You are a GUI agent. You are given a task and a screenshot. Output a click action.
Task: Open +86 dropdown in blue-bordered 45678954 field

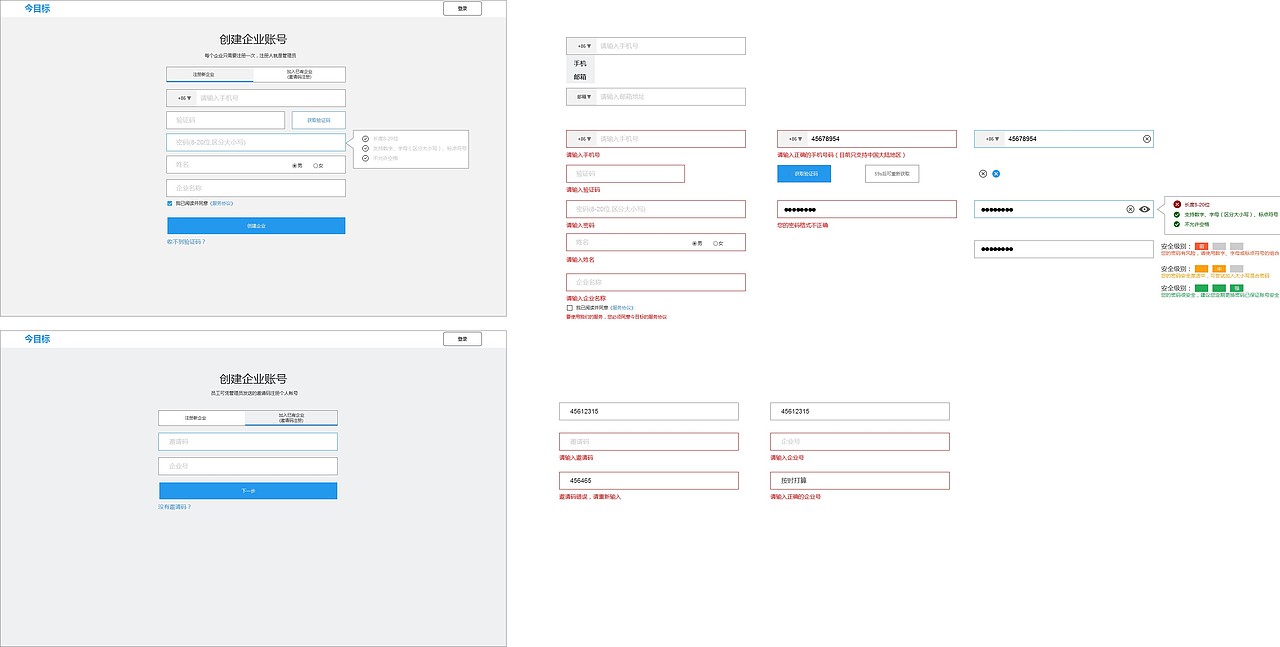click(x=992, y=139)
